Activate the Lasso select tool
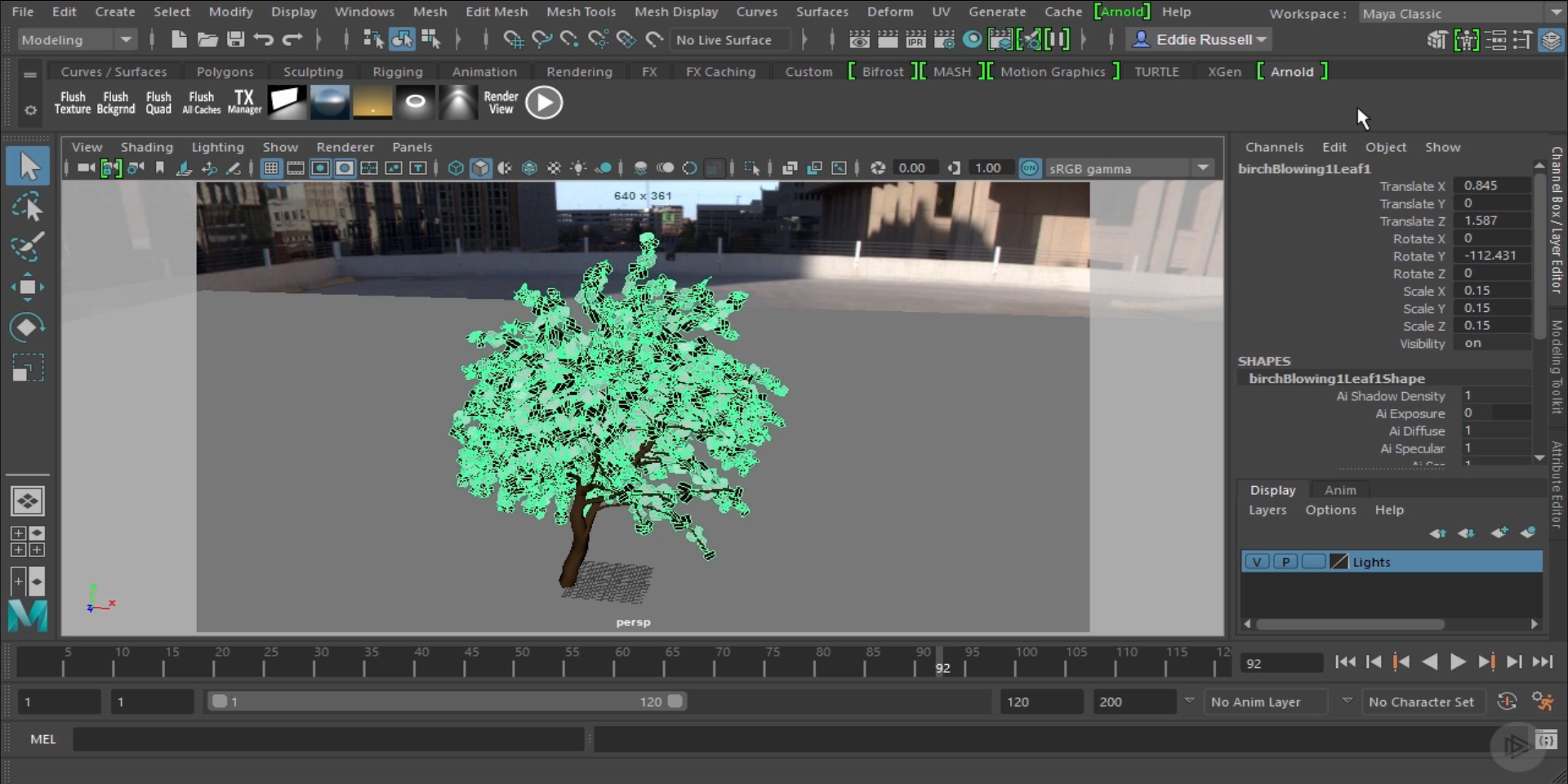 [28, 207]
